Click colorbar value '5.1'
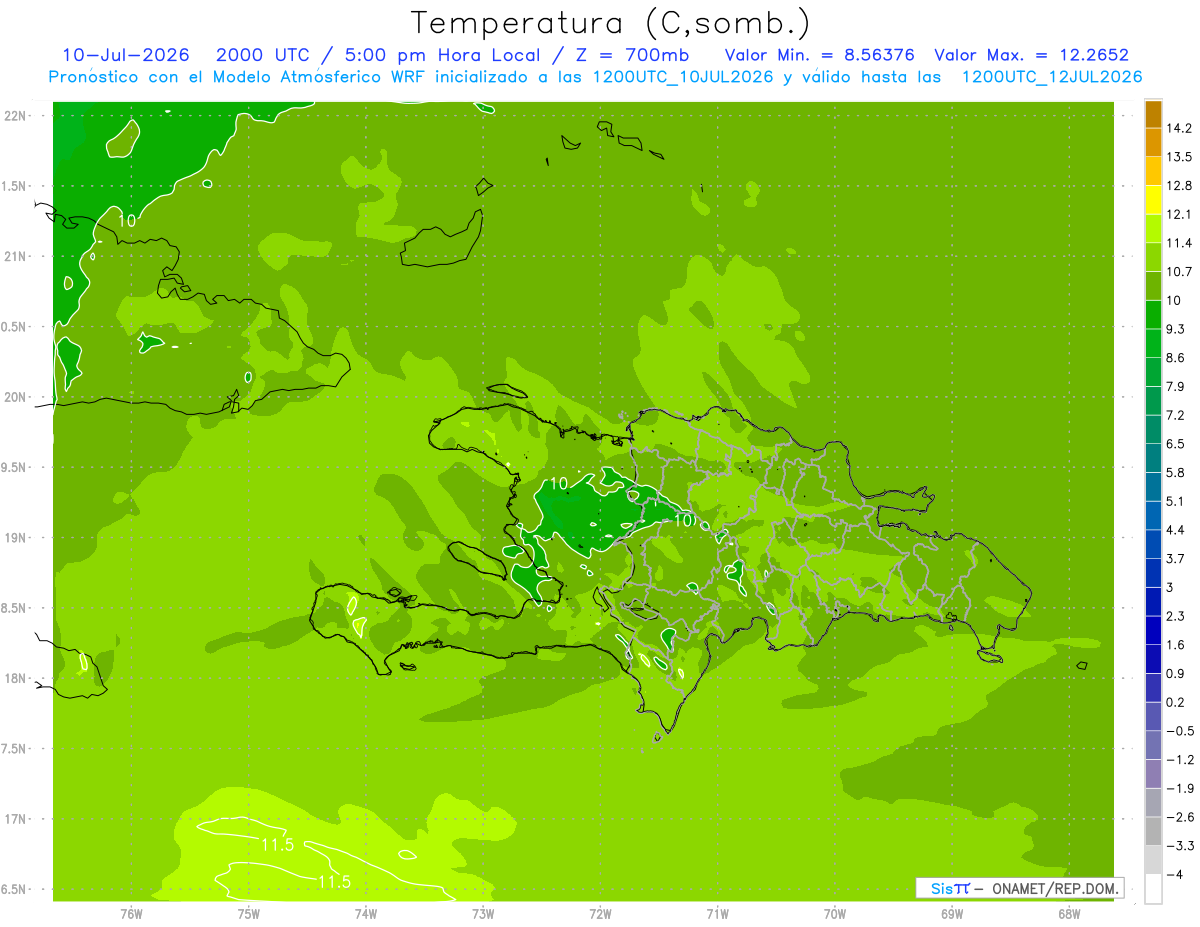 (1176, 501)
